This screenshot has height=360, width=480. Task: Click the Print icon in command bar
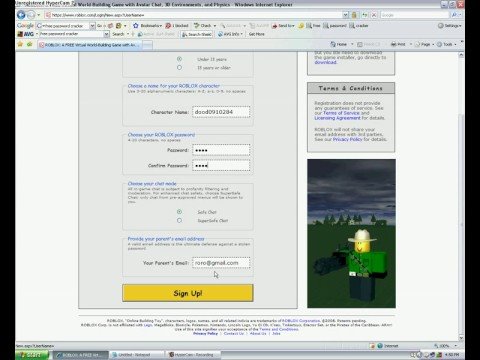(x=394, y=44)
